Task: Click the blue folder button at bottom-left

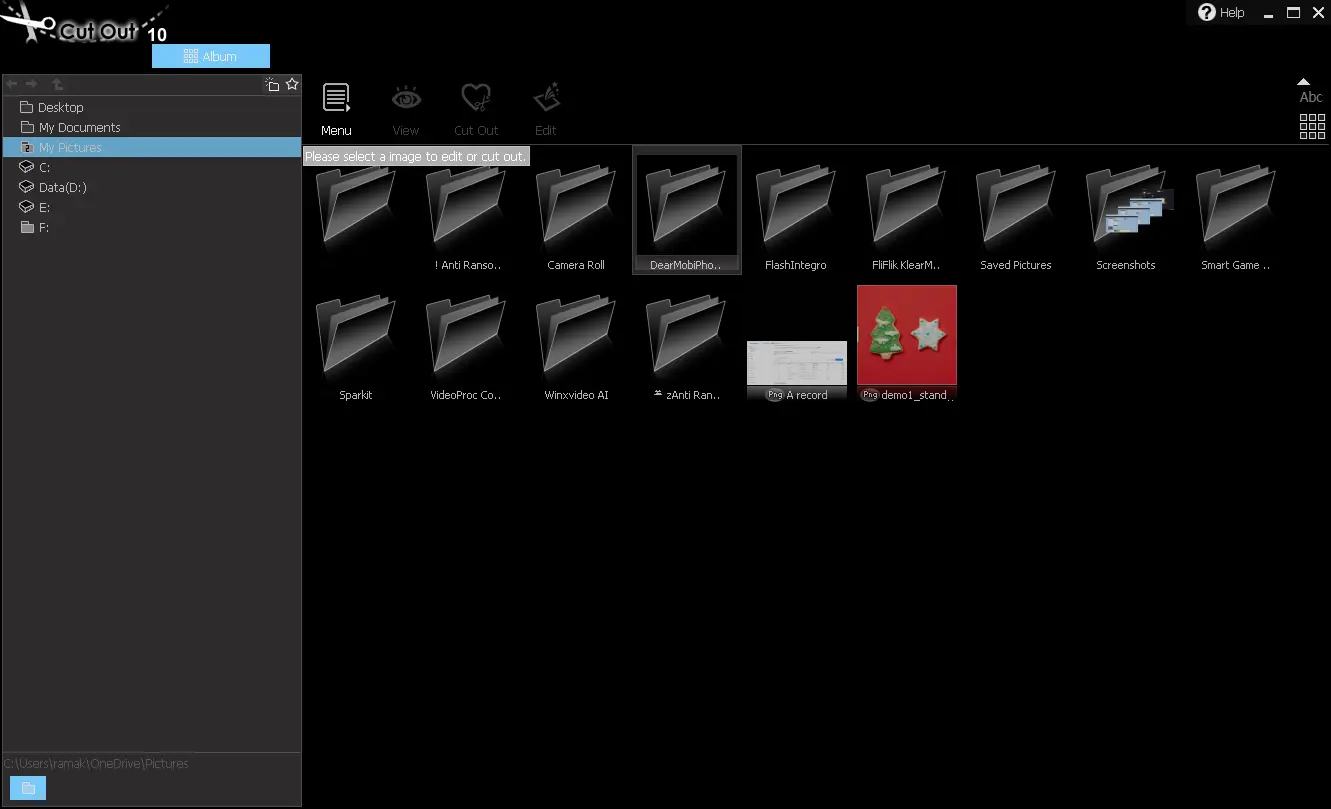Action: 28,788
